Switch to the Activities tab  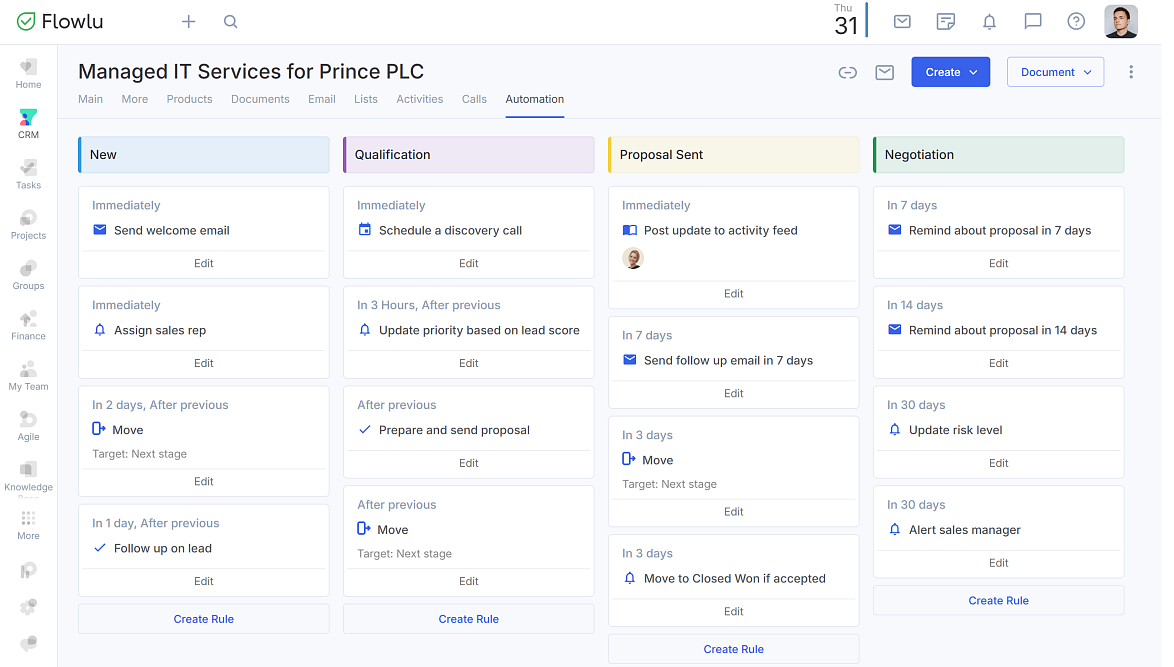pos(419,99)
